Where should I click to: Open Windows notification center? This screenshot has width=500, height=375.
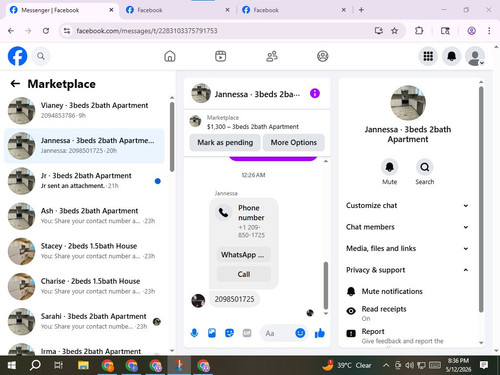tap(484, 365)
